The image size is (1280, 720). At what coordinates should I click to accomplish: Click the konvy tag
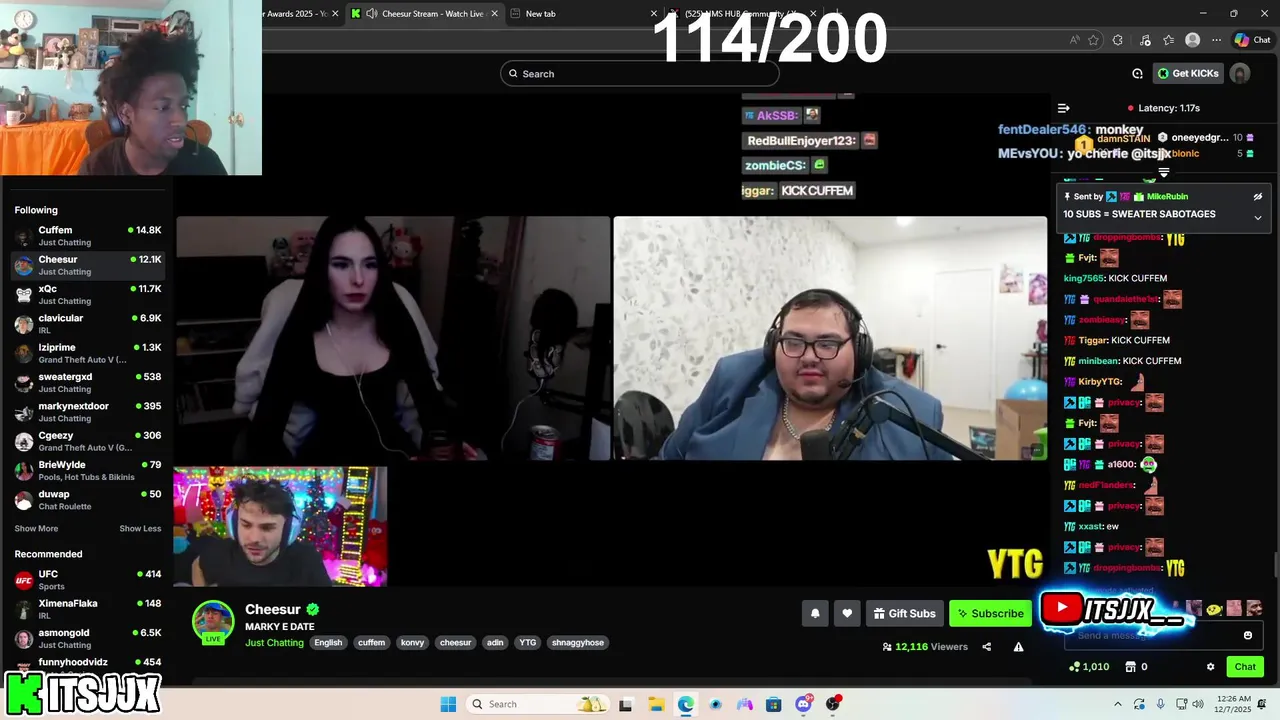coord(412,643)
